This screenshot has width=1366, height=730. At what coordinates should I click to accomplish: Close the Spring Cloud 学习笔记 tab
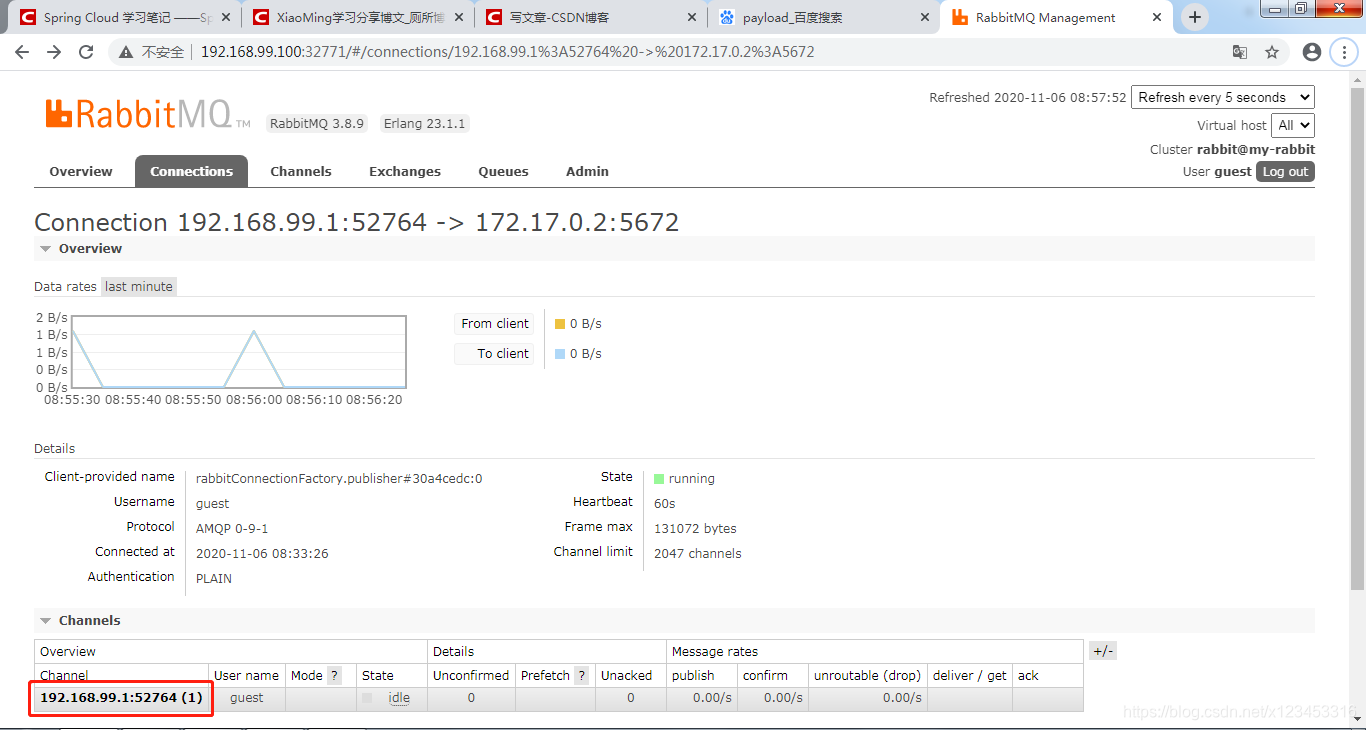click(x=224, y=17)
